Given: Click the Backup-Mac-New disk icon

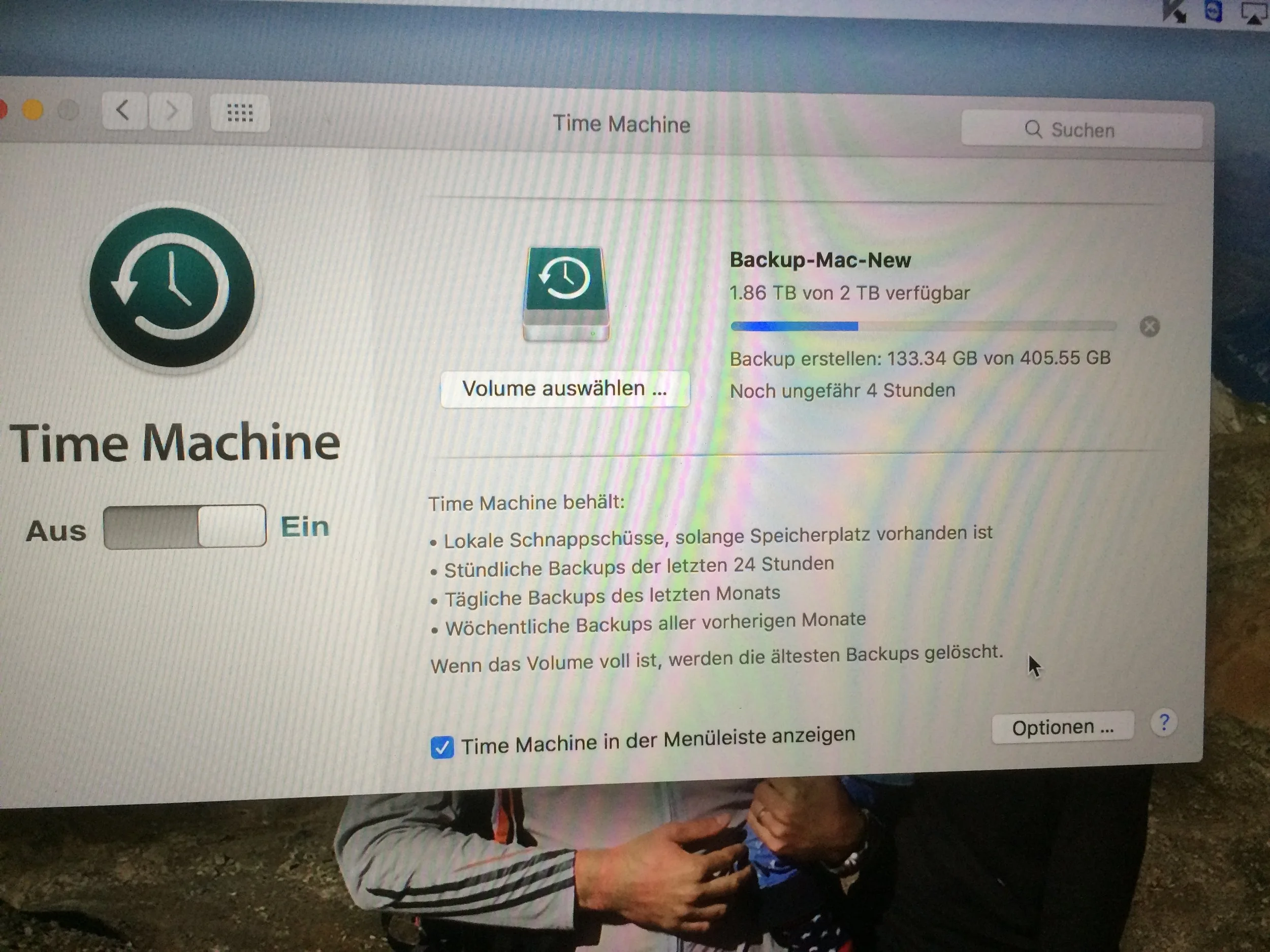Looking at the screenshot, I should [566, 294].
